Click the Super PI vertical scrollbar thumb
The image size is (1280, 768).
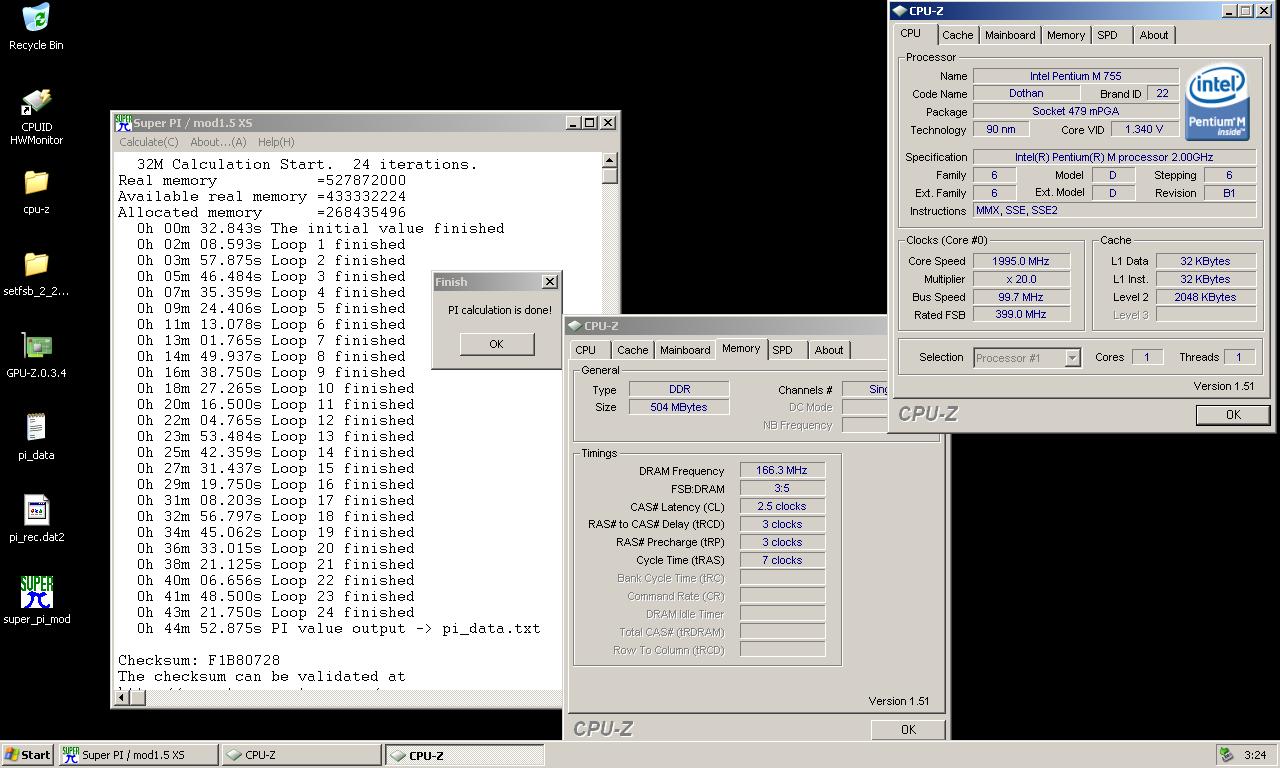click(610, 176)
